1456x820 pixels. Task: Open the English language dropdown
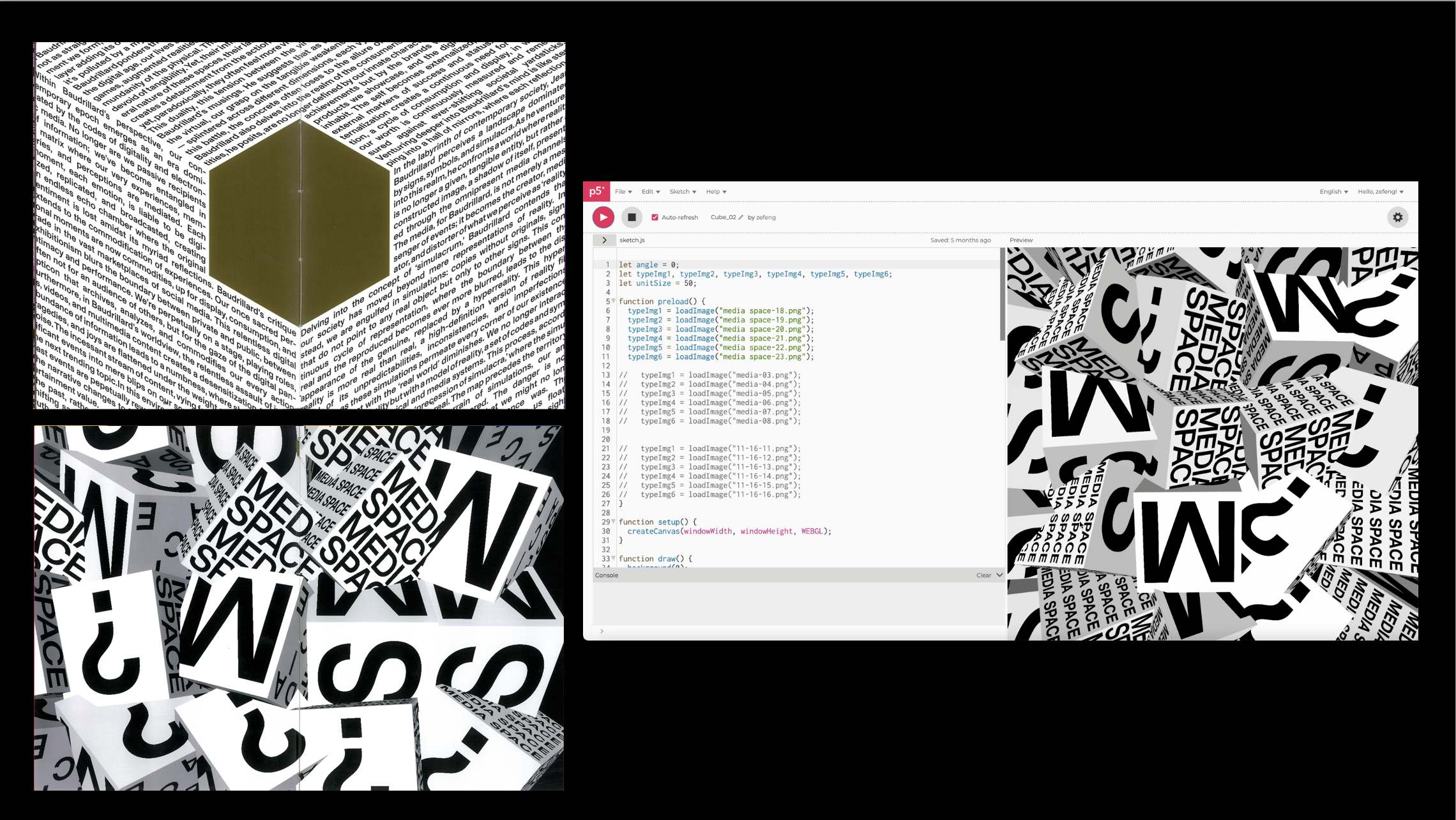tap(1333, 192)
